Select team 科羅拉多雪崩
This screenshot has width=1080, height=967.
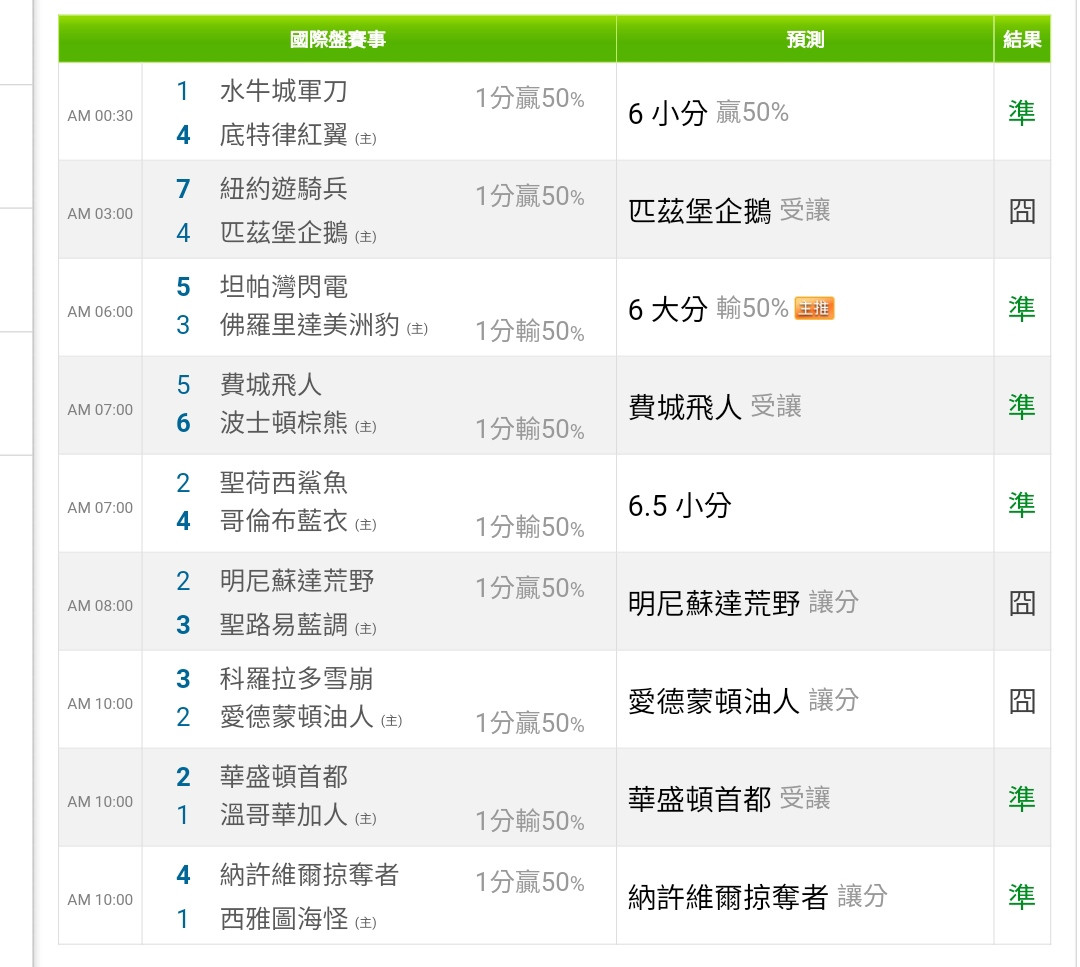297,678
